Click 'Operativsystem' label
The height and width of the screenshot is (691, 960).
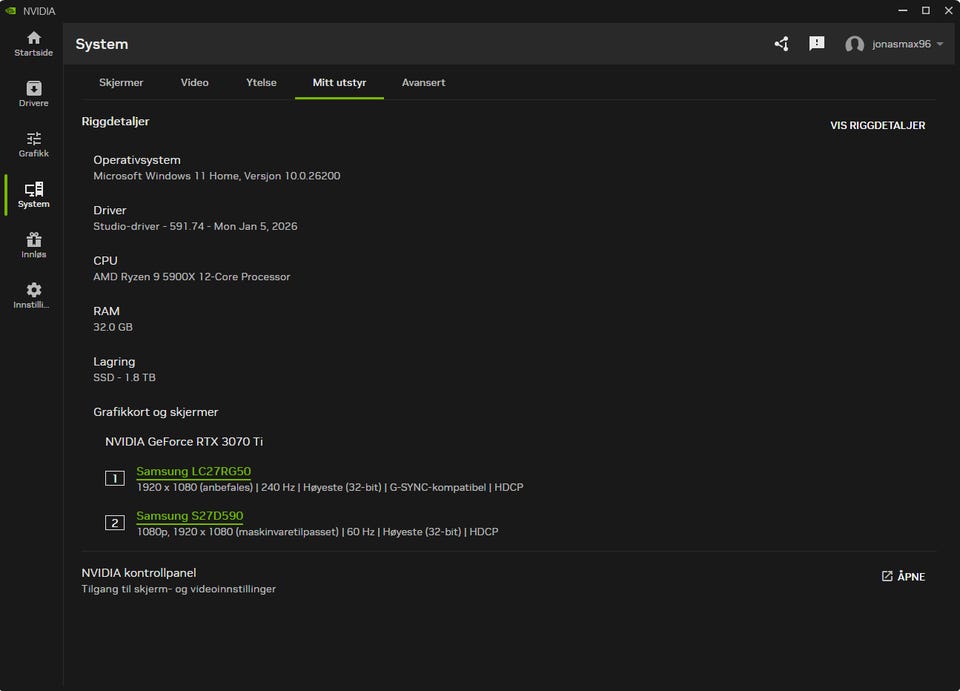137,160
